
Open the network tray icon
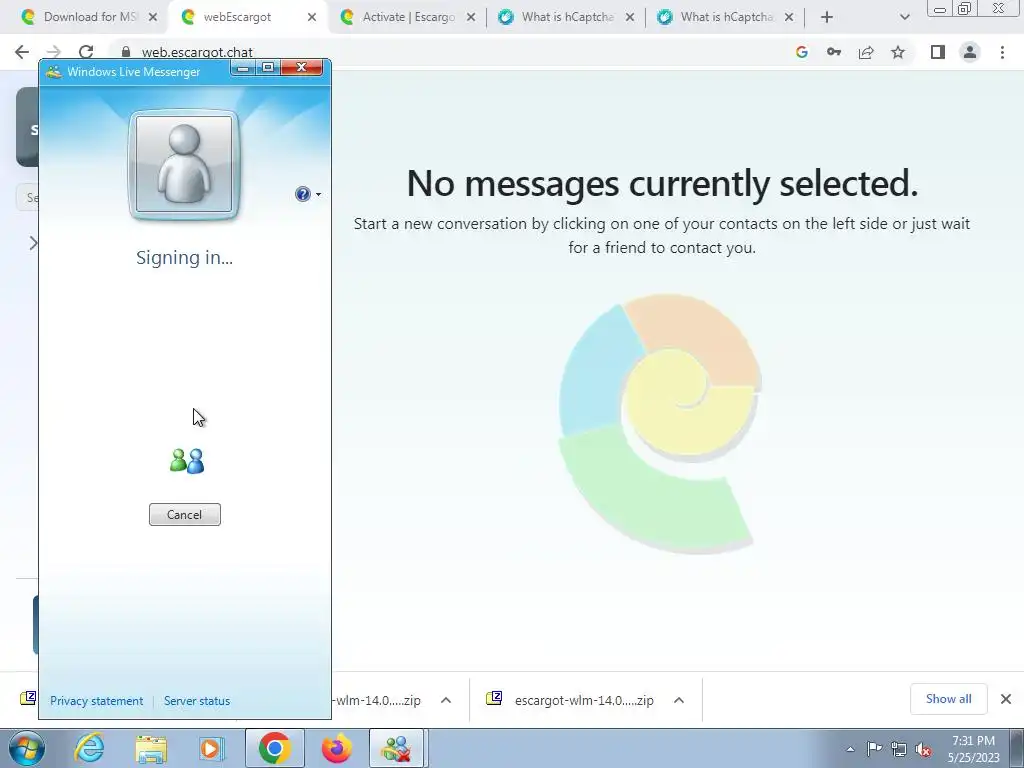pyautogui.click(x=899, y=749)
